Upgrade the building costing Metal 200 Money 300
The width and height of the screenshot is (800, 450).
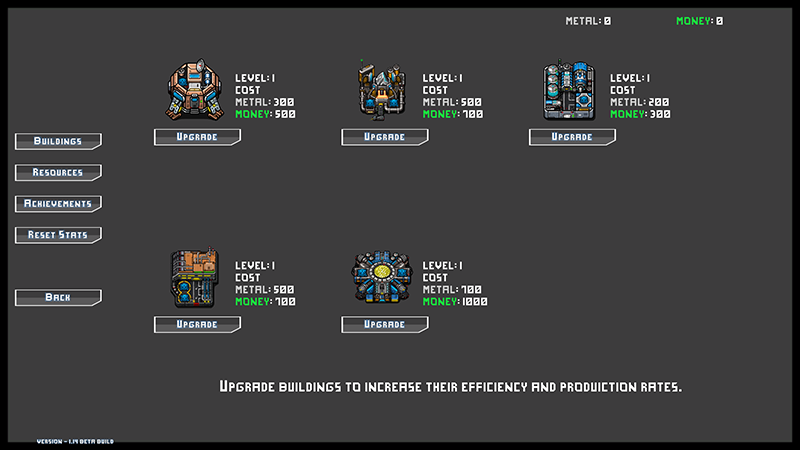tap(572, 137)
